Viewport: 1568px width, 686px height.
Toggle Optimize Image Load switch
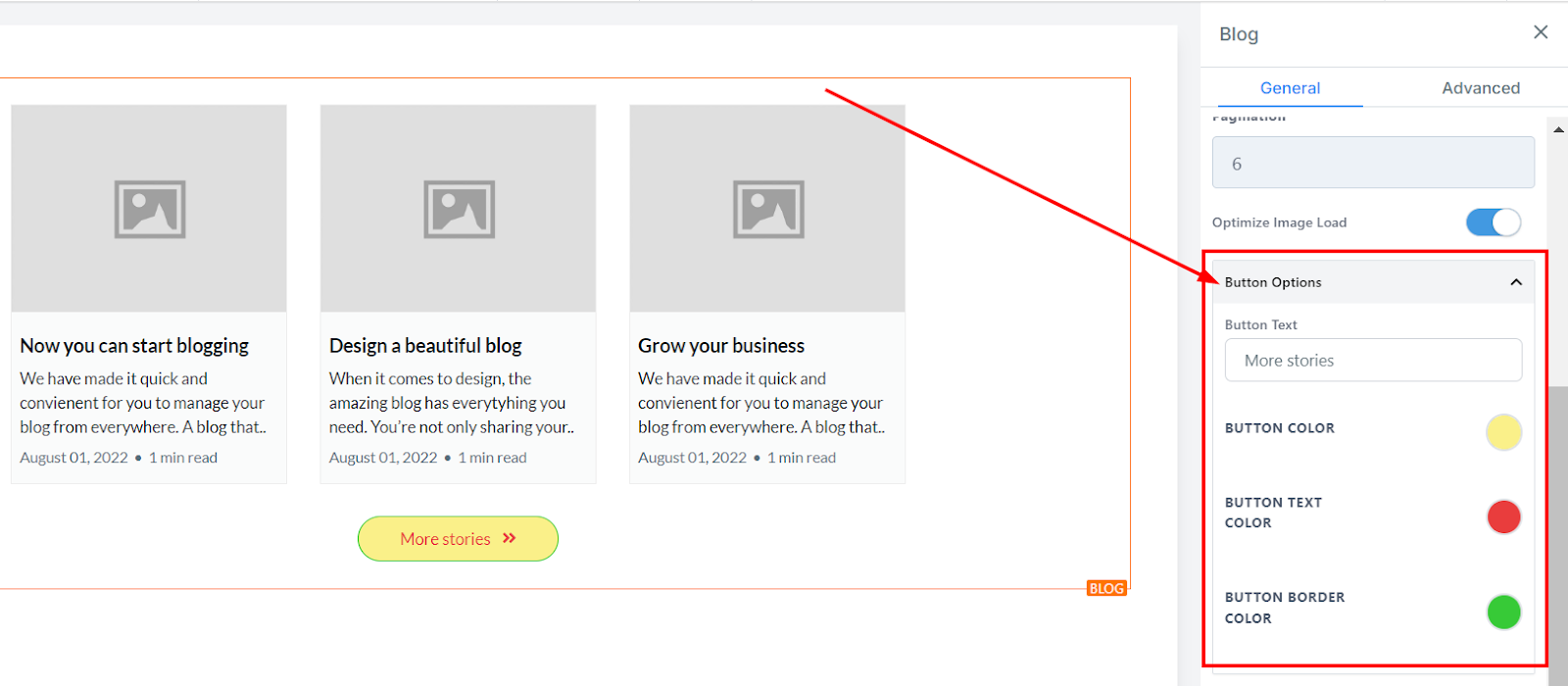tap(1494, 222)
